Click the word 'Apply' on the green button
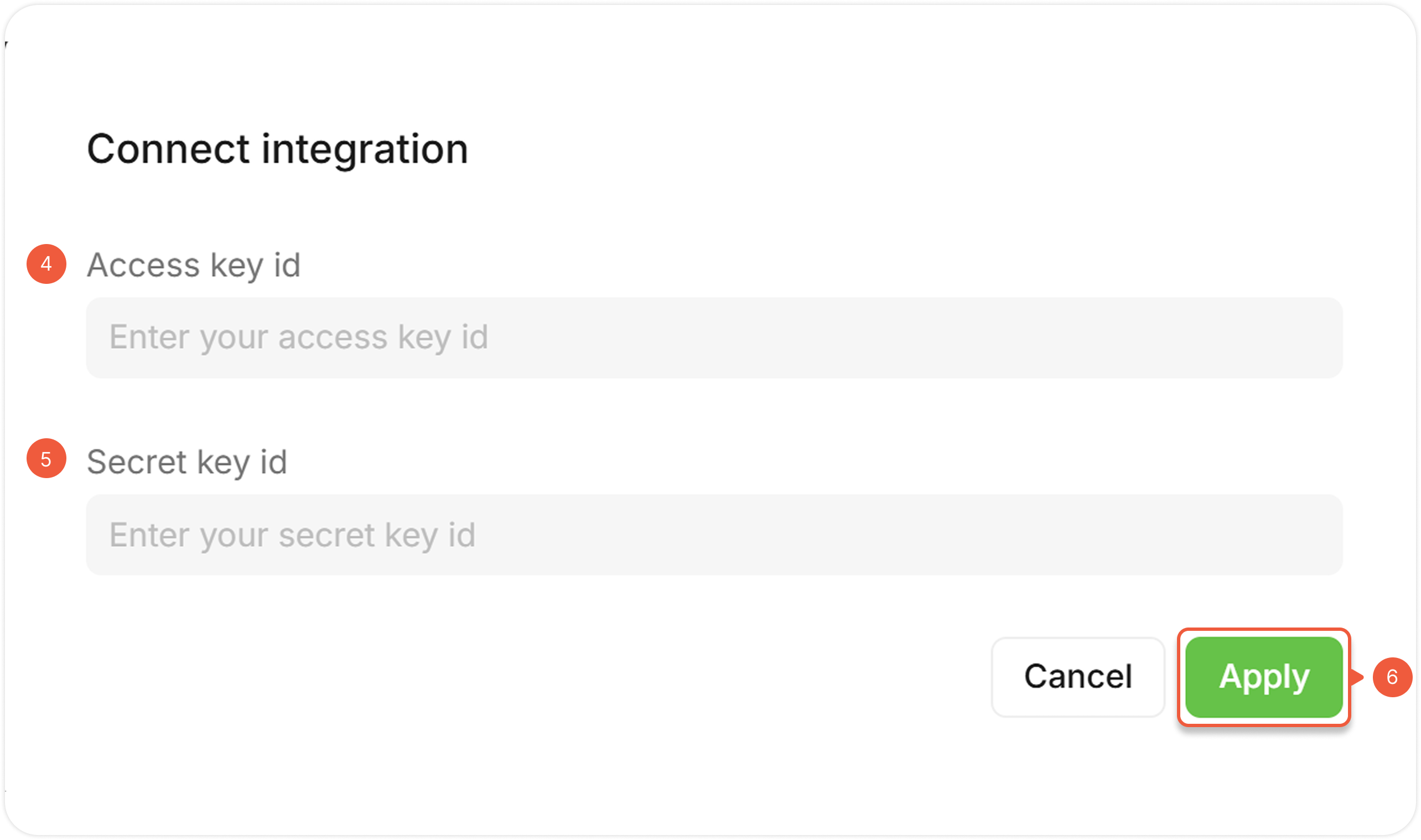The width and height of the screenshot is (1421, 840). [x=1264, y=677]
